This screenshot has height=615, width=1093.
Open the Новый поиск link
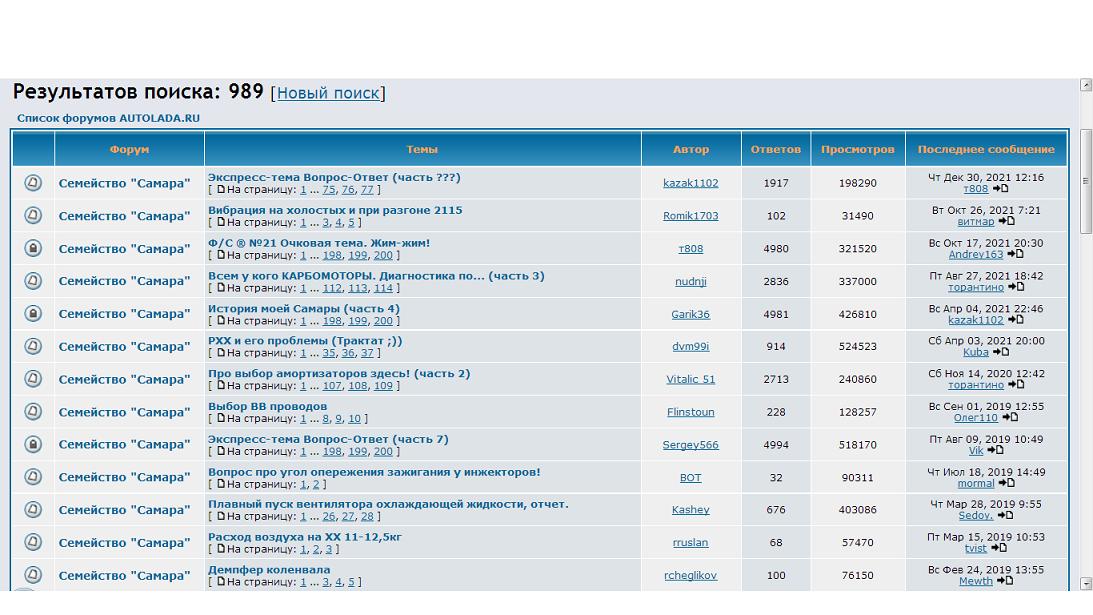tap(328, 93)
